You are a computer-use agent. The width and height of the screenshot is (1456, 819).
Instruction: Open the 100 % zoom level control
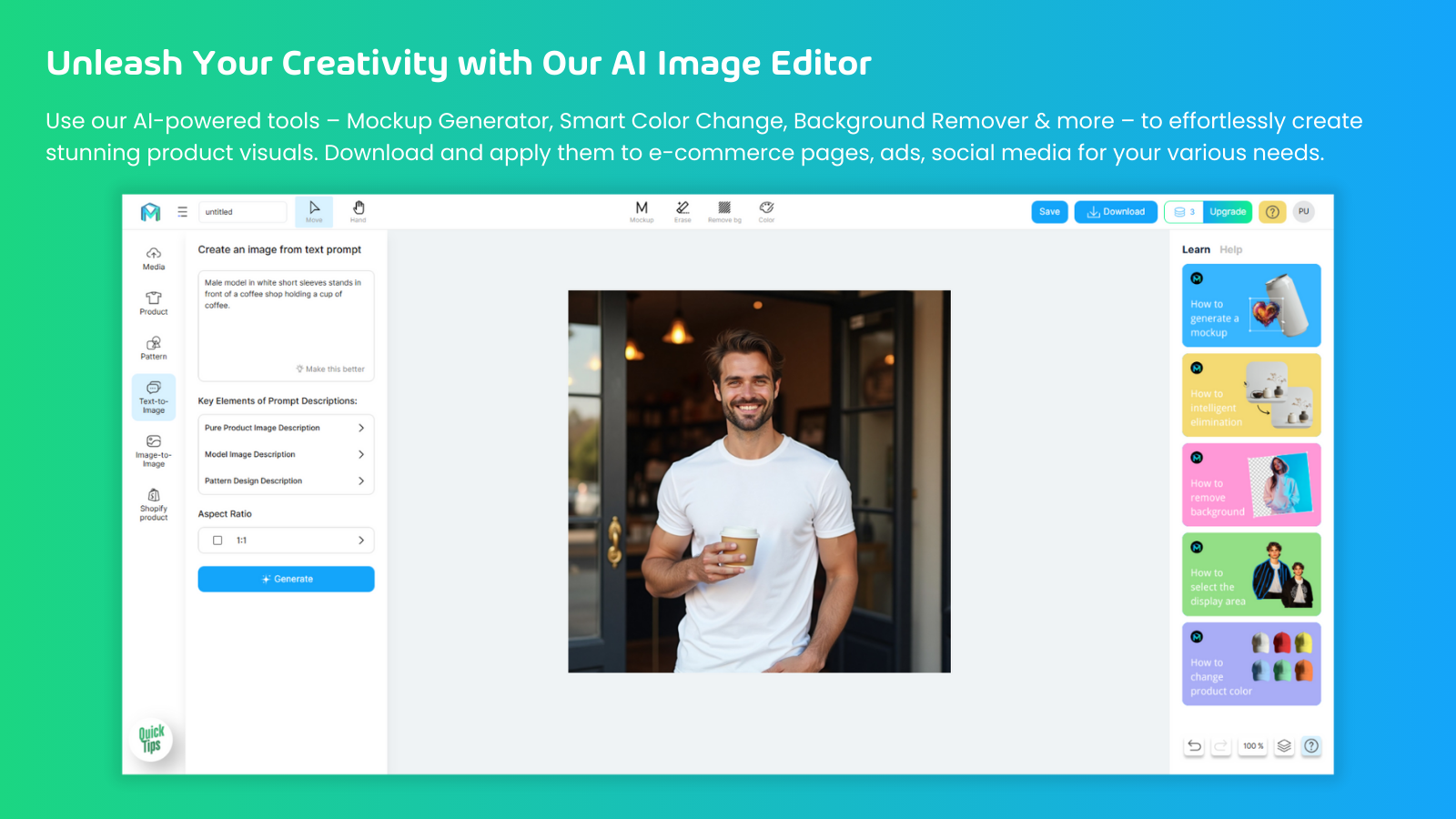(x=1253, y=746)
